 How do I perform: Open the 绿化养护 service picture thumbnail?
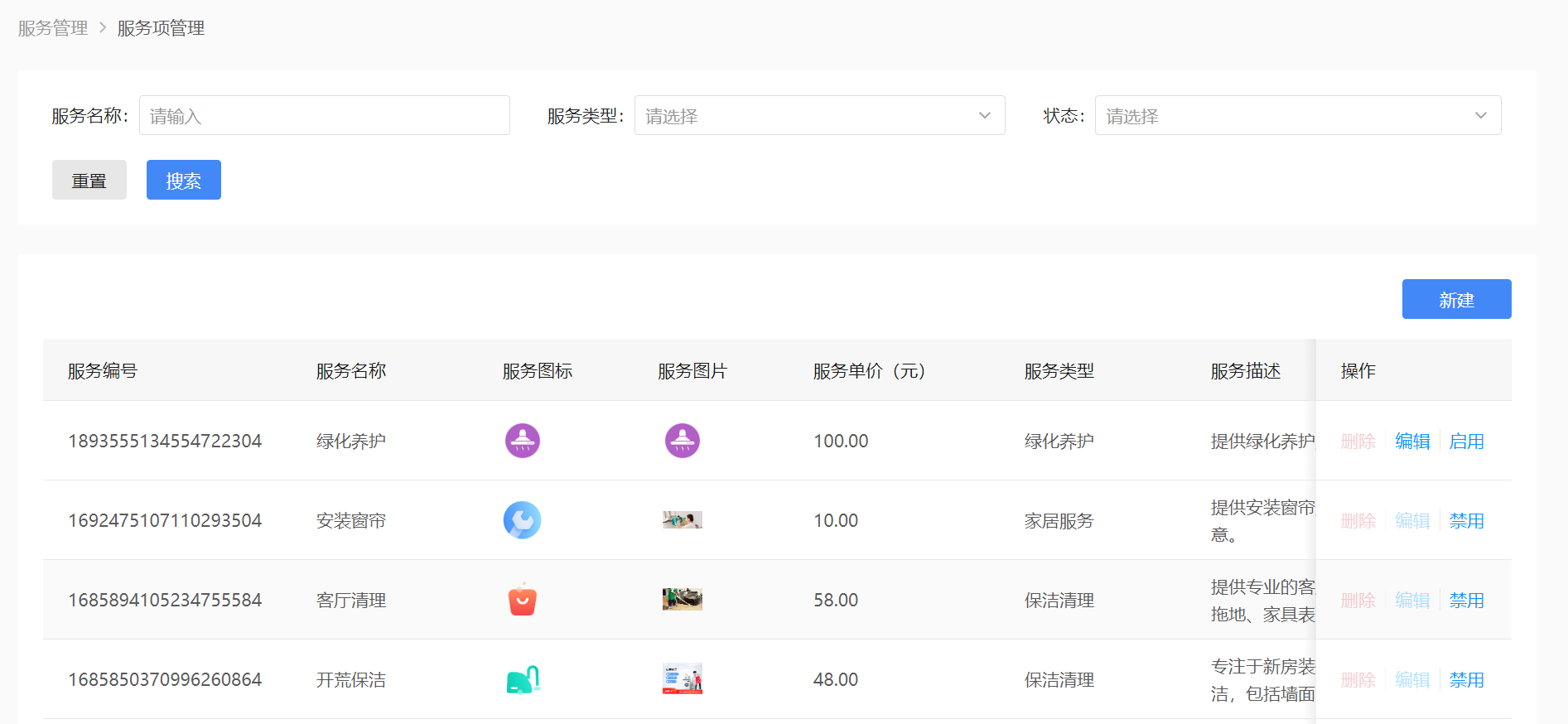(683, 441)
